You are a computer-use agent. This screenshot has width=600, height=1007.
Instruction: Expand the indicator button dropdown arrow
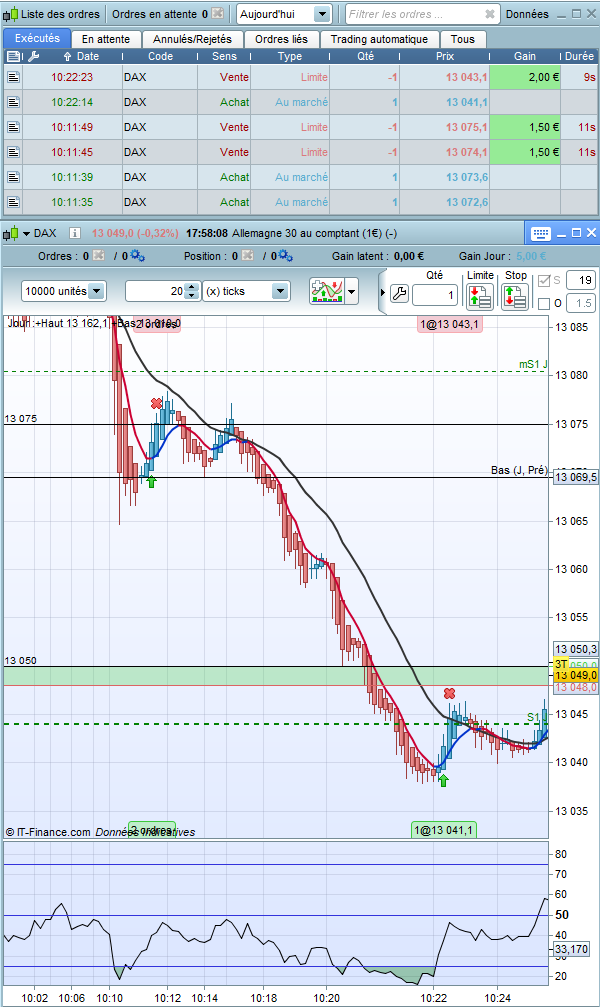pyautogui.click(x=351, y=292)
